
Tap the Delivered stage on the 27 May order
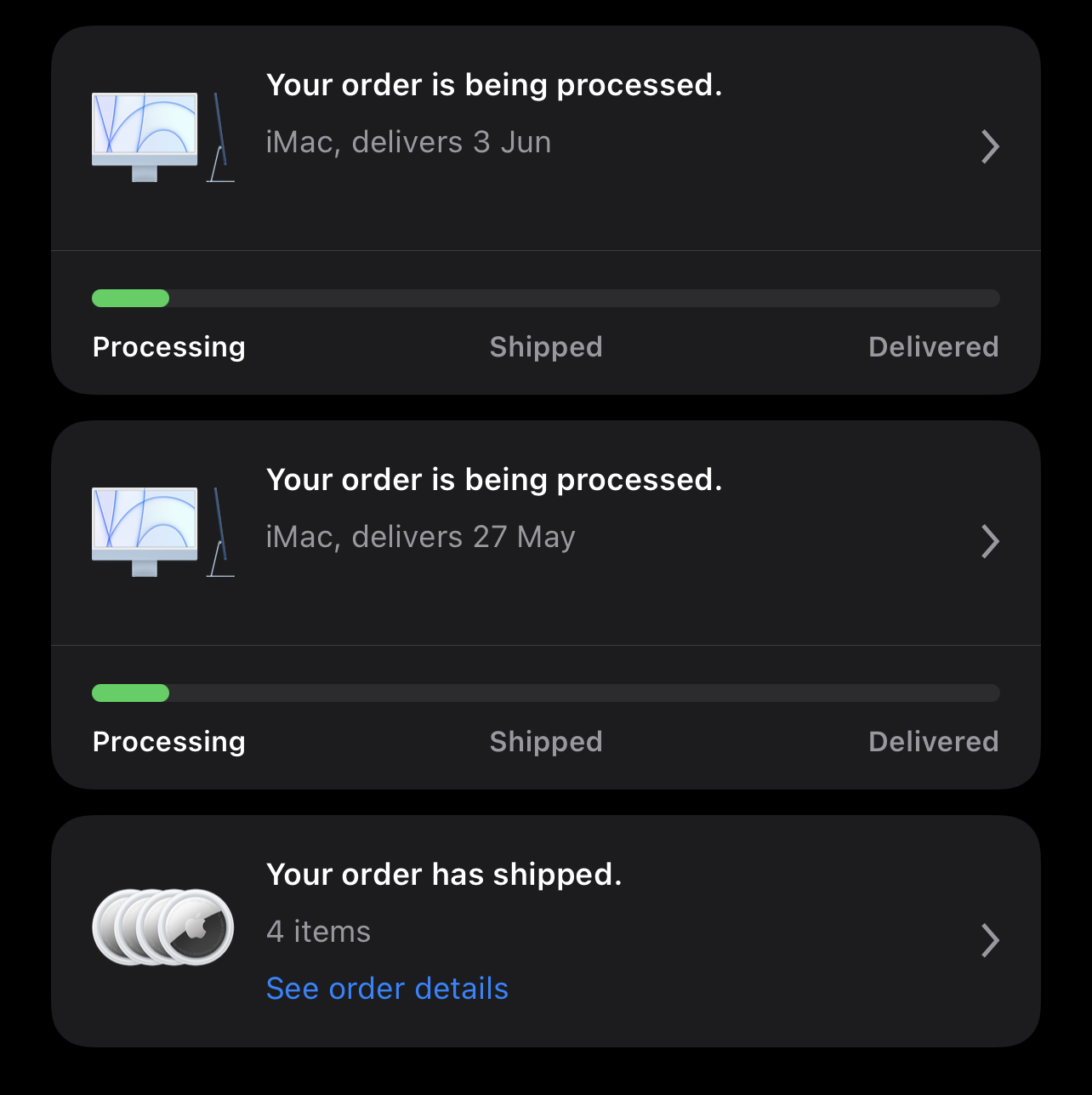coord(933,742)
